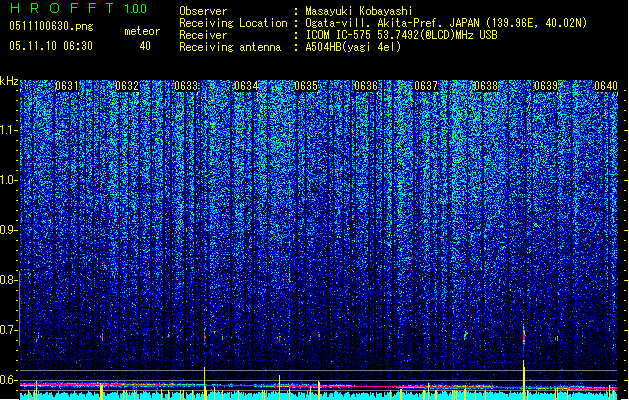Click the 0635 time marker
629x400 pixels.
306,86
